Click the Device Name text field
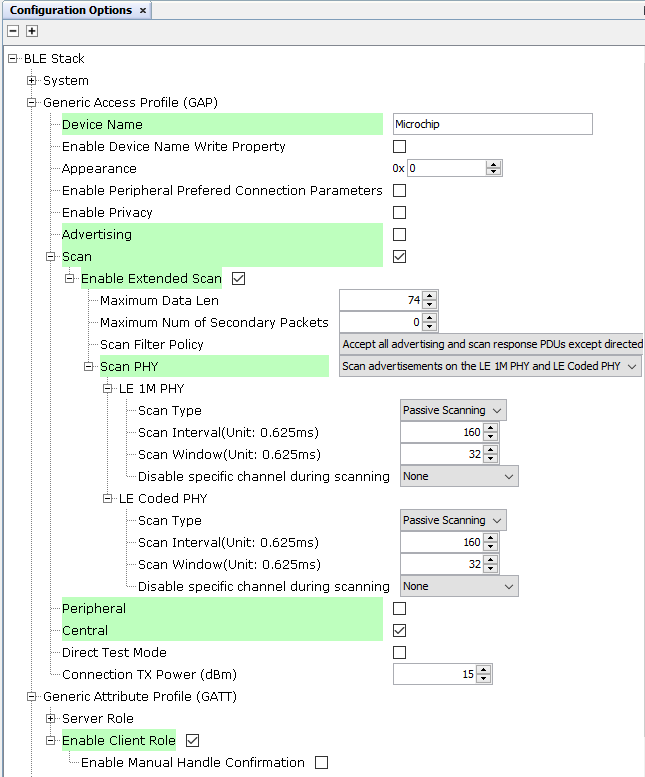645x777 pixels. (492, 124)
